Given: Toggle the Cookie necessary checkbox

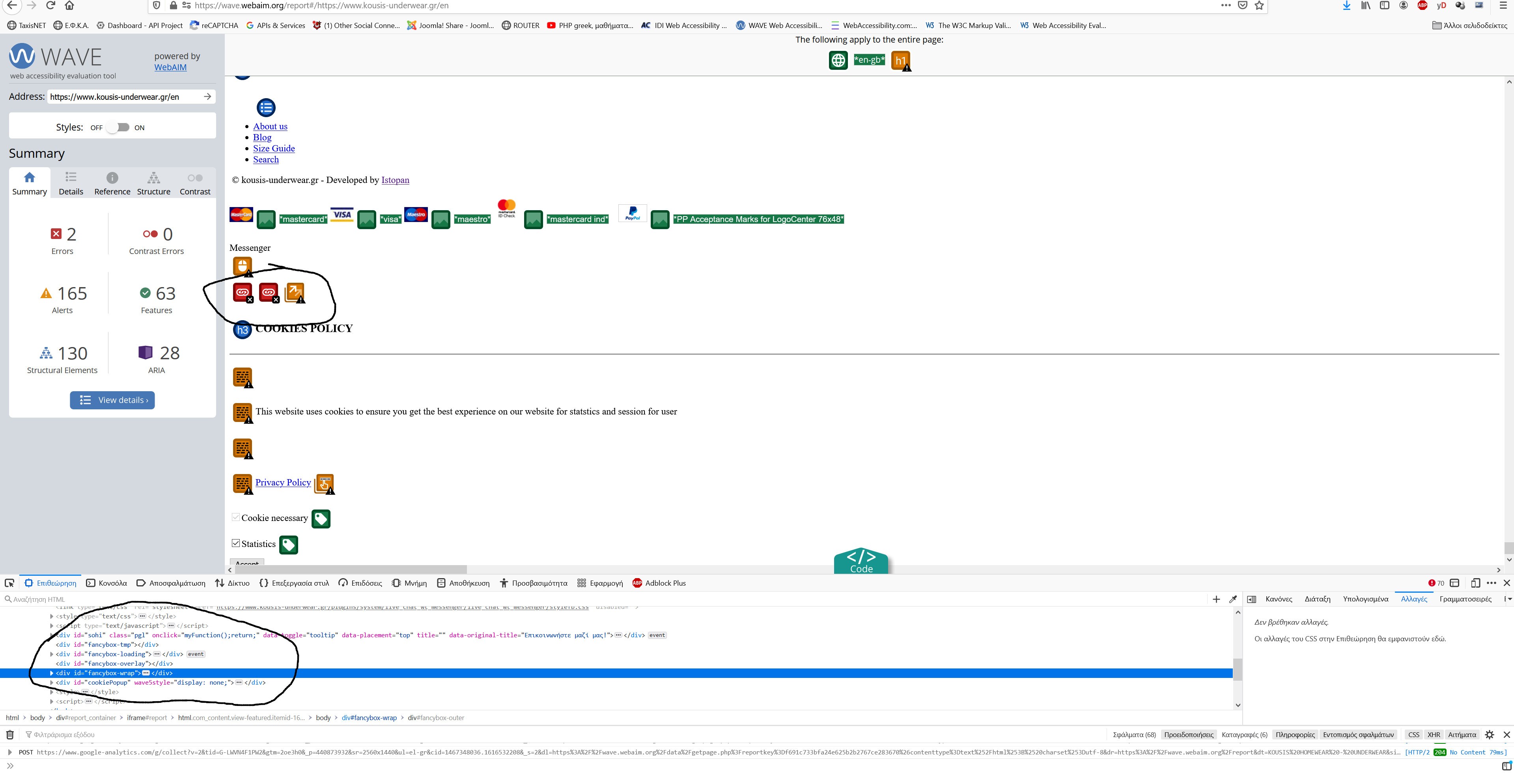Looking at the screenshot, I should (236, 518).
